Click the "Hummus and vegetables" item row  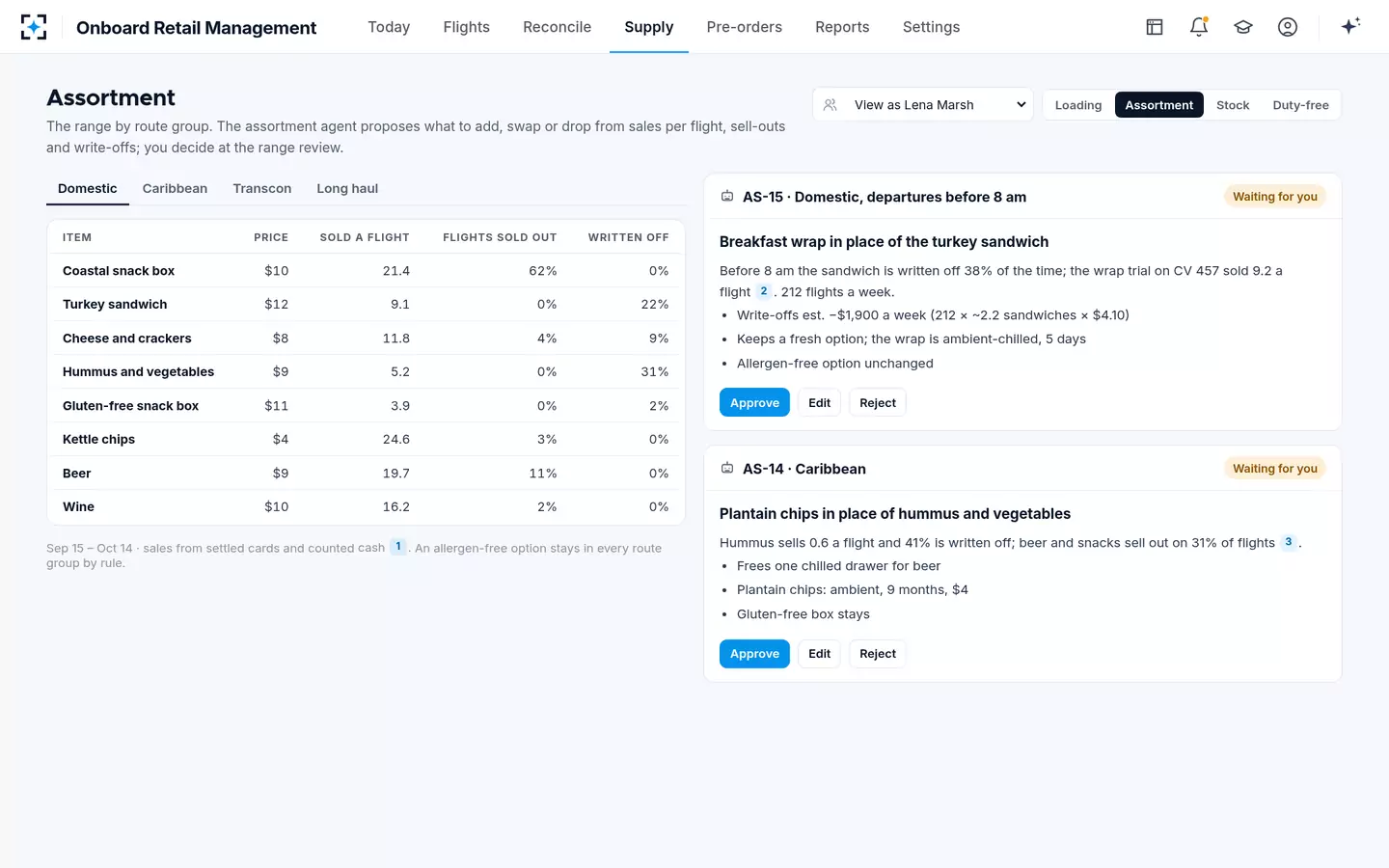pos(366,372)
